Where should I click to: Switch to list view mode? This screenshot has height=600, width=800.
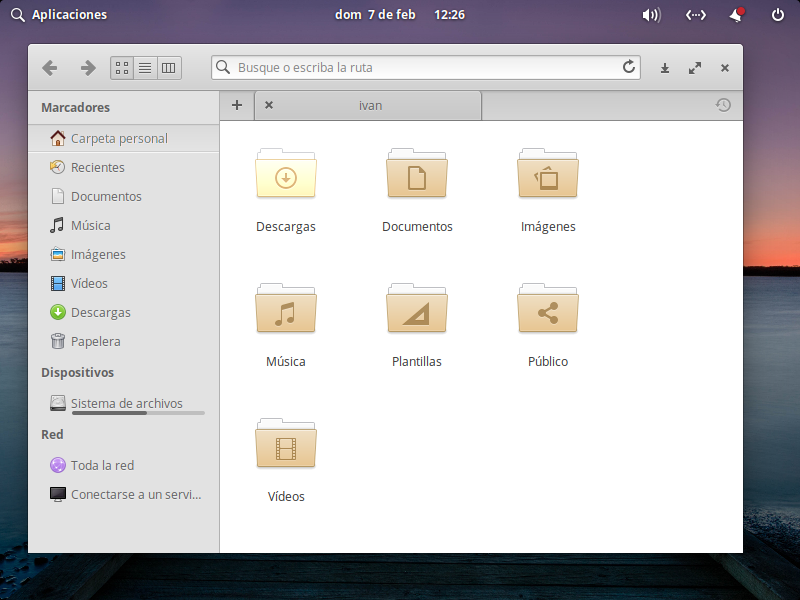(x=145, y=68)
